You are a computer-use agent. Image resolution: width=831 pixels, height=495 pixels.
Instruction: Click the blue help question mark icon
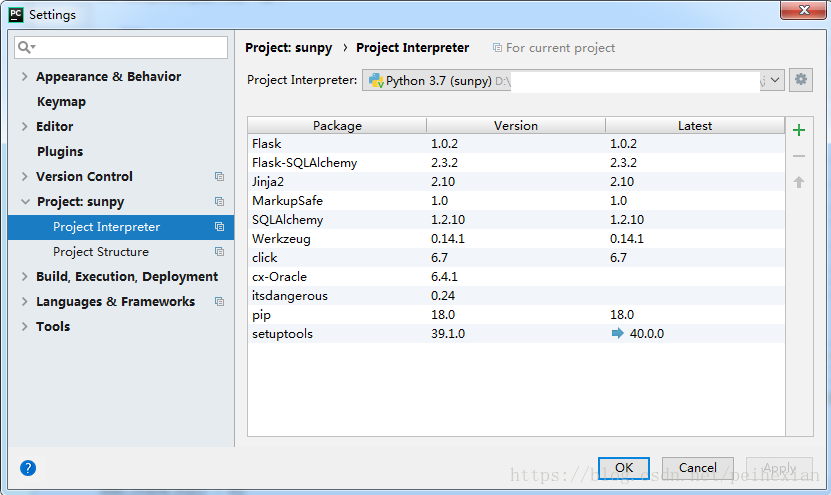coord(28,468)
